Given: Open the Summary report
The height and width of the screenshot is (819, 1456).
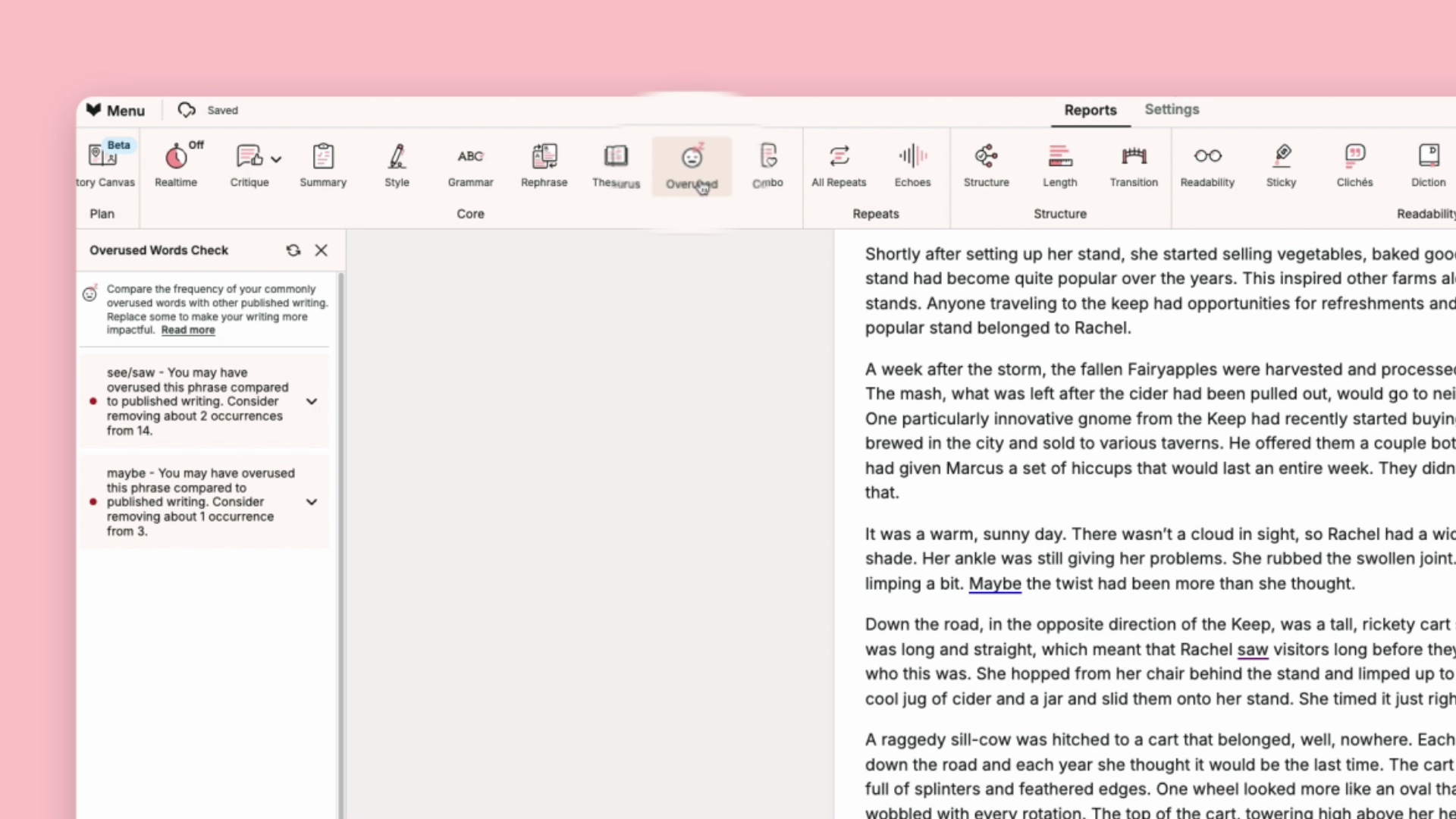Looking at the screenshot, I should click(x=323, y=165).
